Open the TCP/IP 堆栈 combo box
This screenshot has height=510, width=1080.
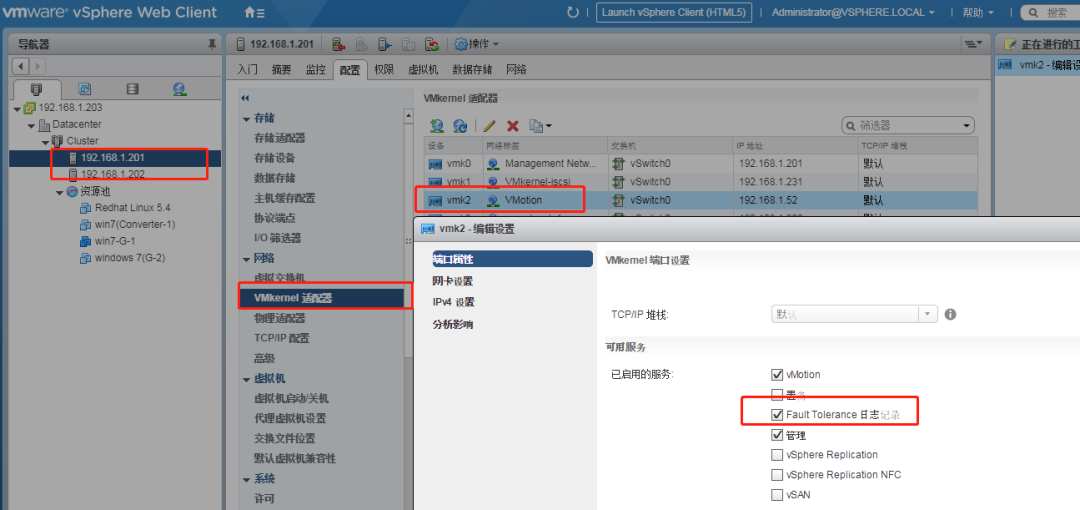click(x=854, y=314)
